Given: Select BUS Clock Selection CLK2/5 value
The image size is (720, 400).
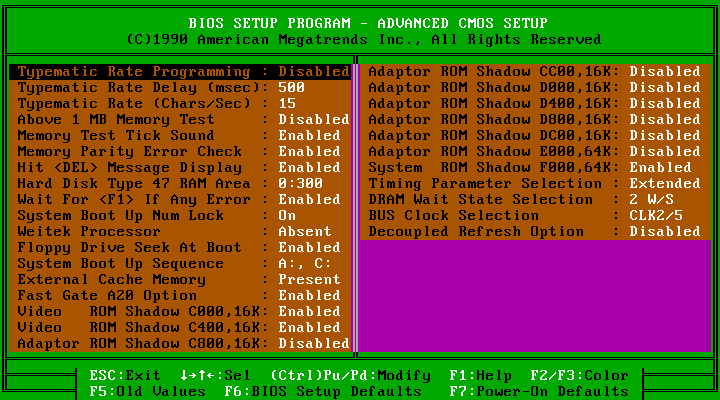Looking at the screenshot, I should 656,216.
